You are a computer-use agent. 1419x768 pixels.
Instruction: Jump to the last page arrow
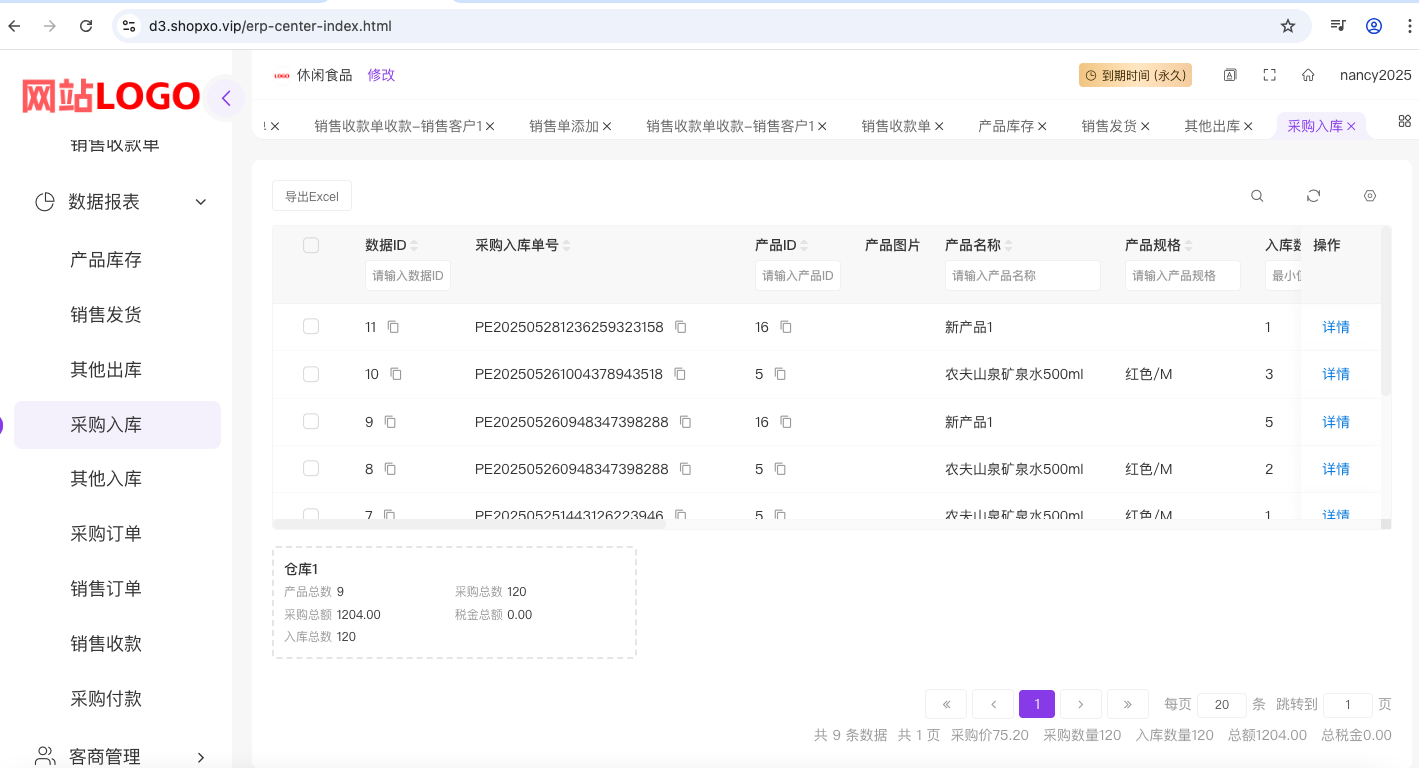click(x=1128, y=704)
